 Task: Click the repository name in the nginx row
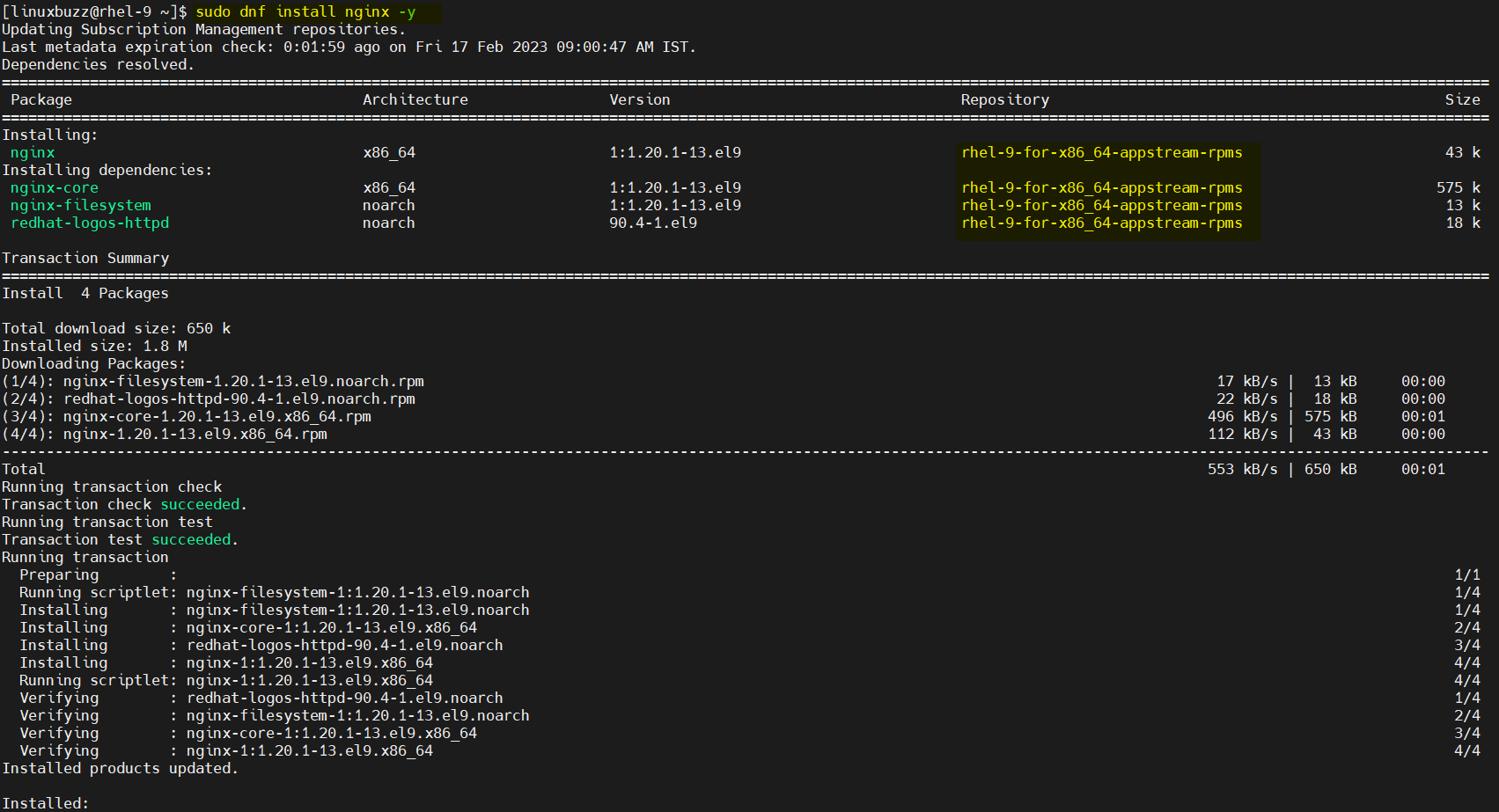(1102, 152)
